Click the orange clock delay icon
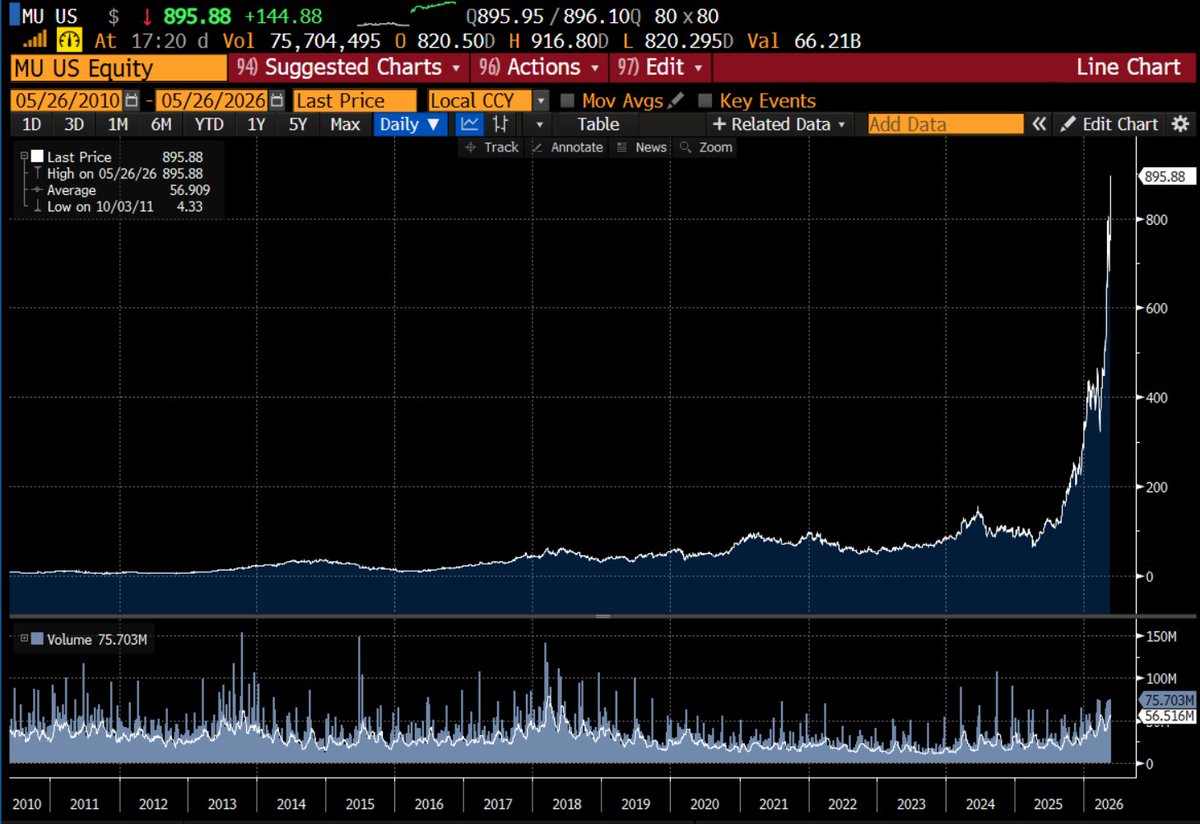1200x824 pixels. pos(70,41)
